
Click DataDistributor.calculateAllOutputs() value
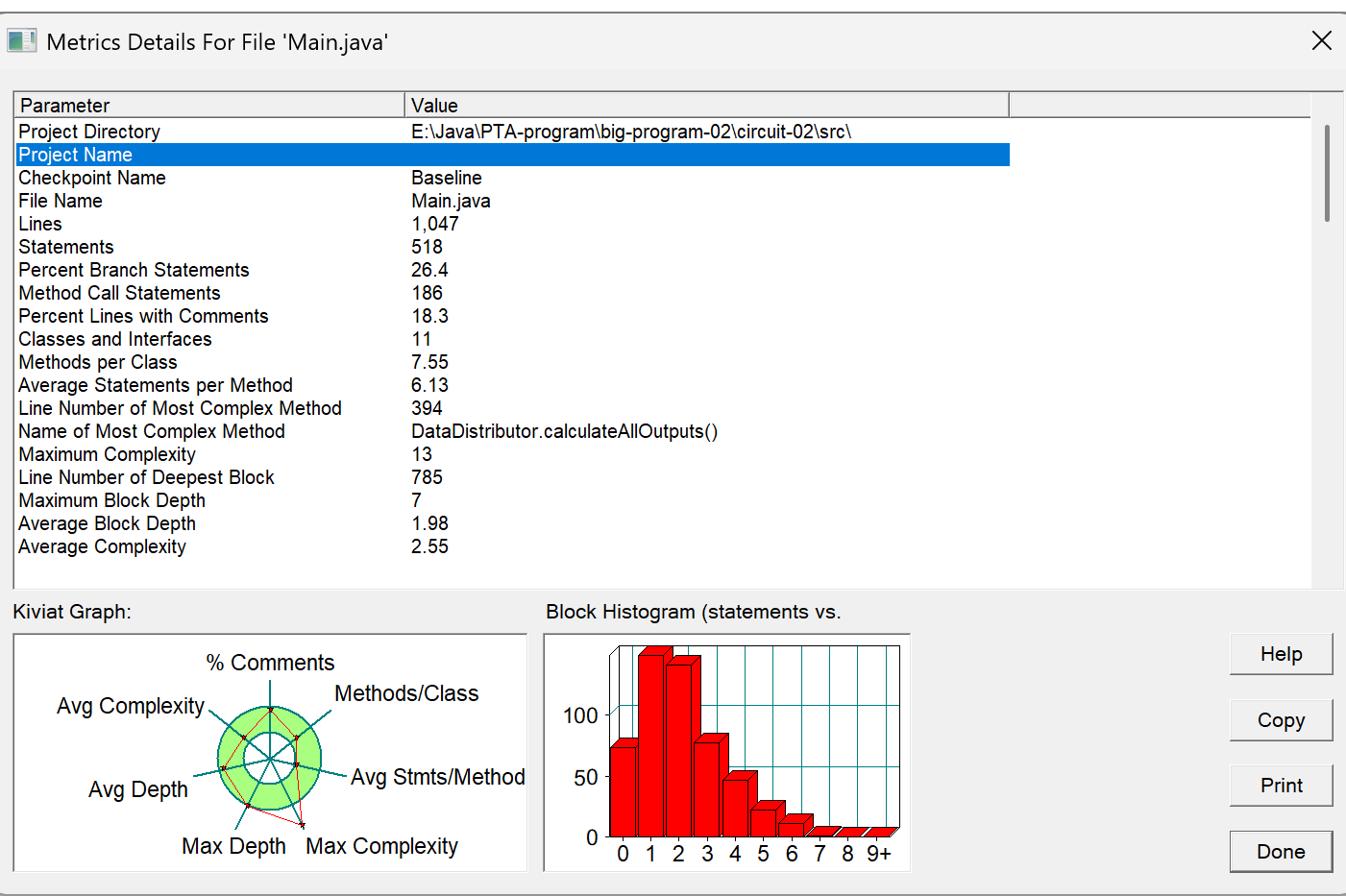point(564,431)
